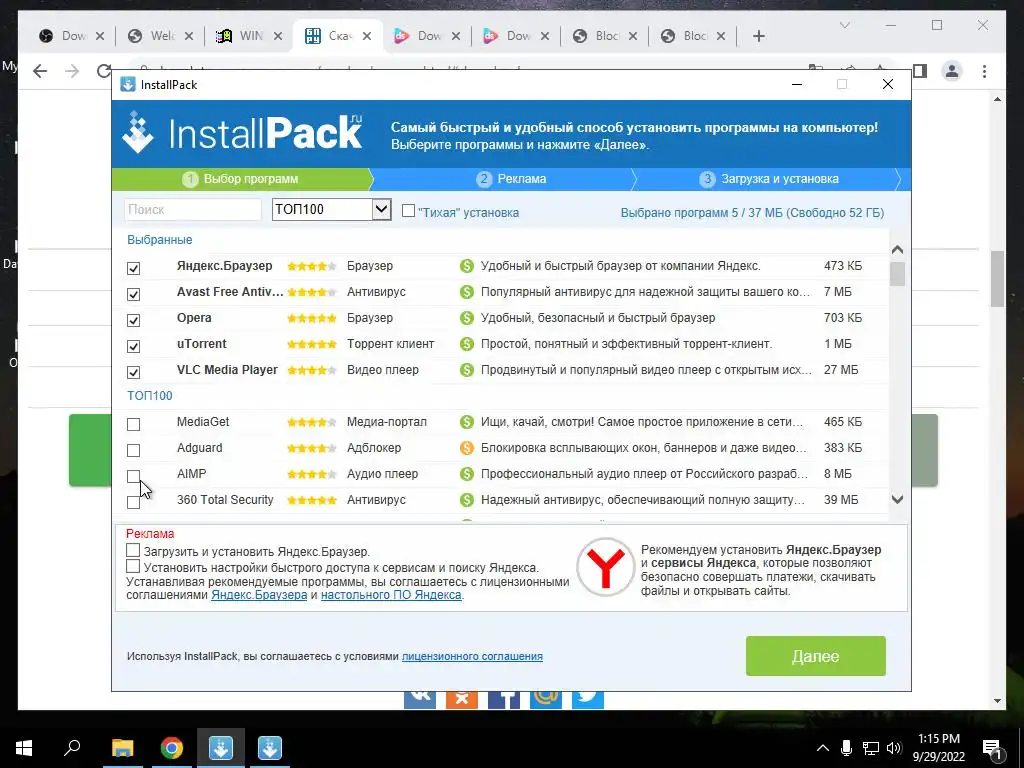Open taskbar search magnifier
The height and width of the screenshot is (768, 1024).
tap(72, 748)
